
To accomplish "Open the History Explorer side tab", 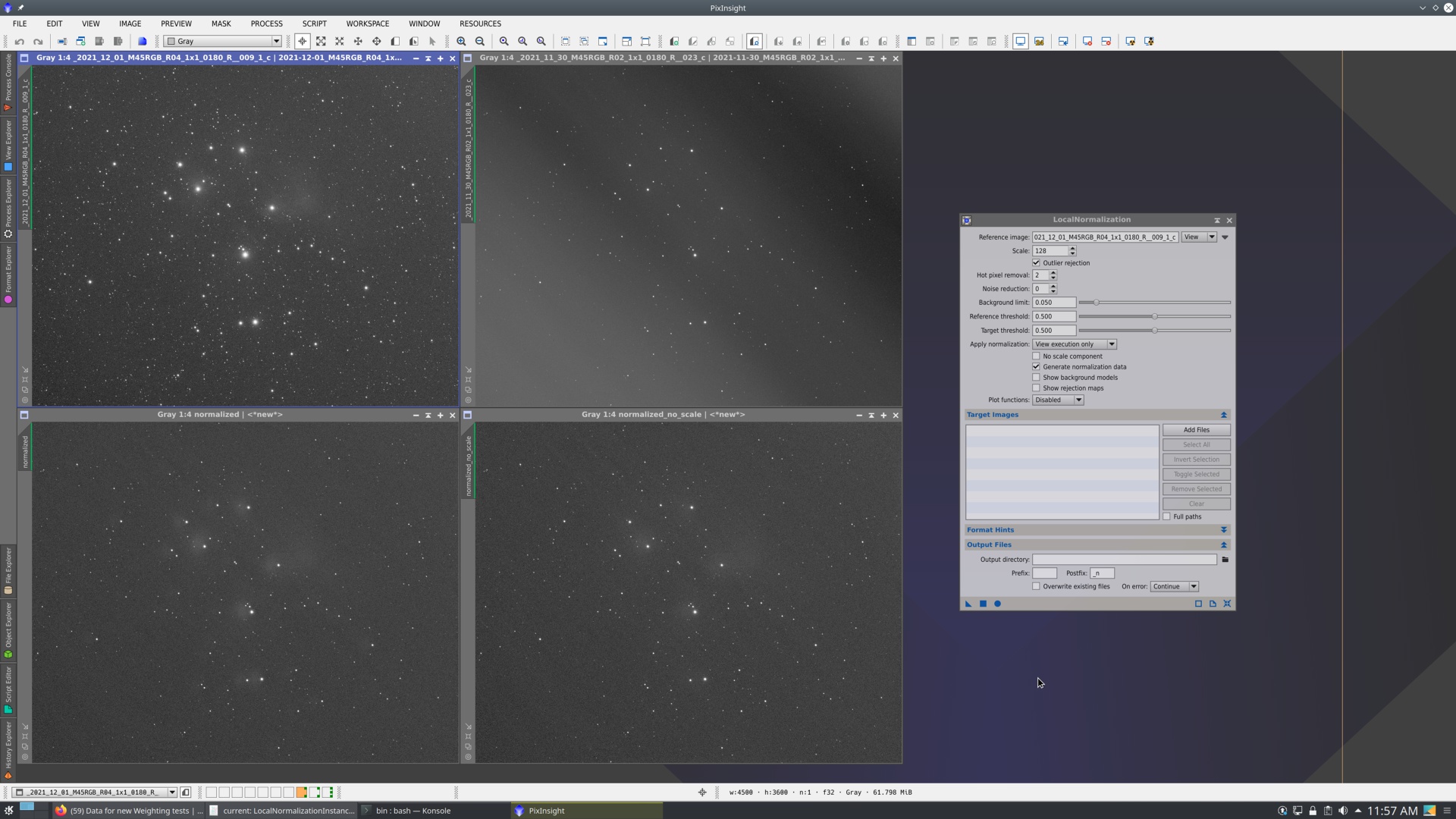I will pyautogui.click(x=8, y=749).
